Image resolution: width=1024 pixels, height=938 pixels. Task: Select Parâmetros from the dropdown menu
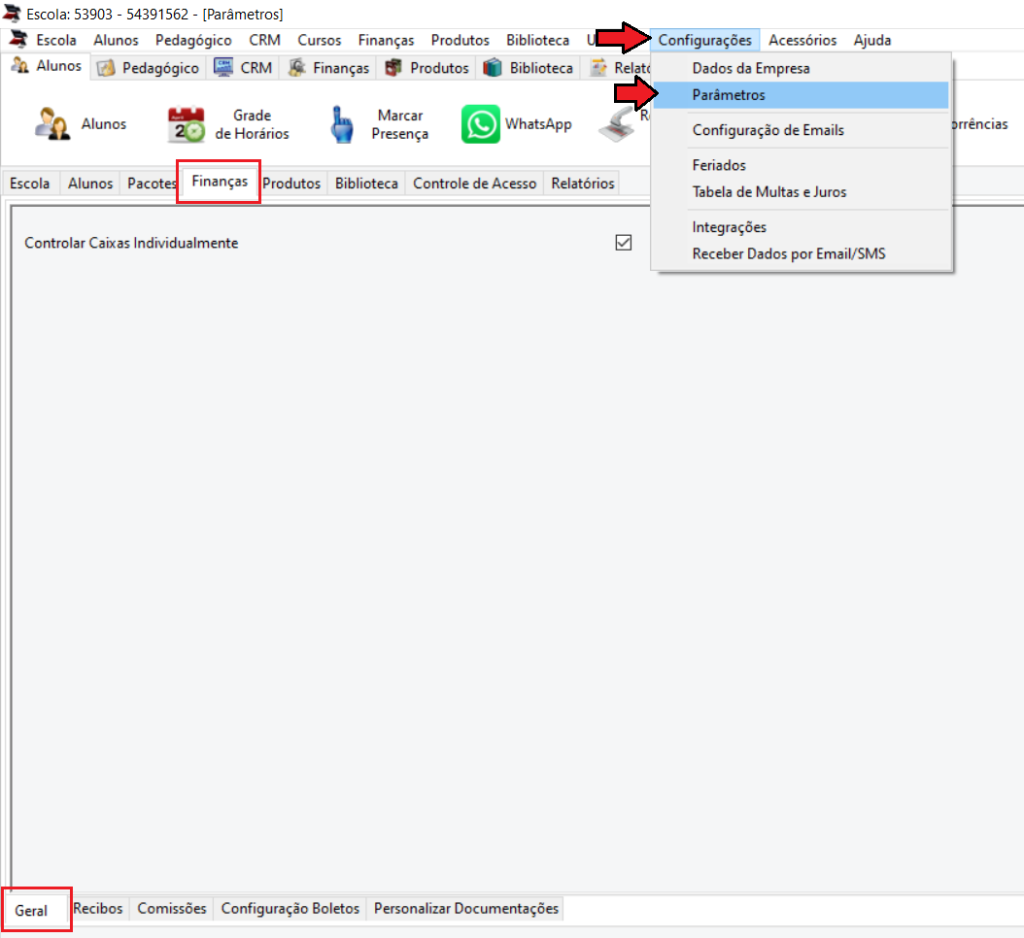(801, 95)
